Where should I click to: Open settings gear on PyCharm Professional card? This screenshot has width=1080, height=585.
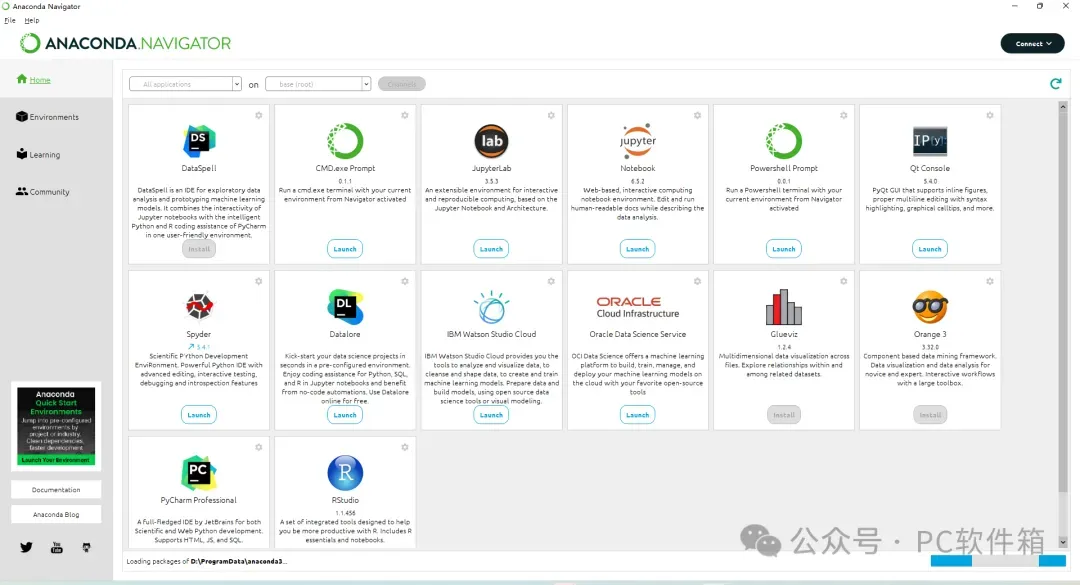259,447
